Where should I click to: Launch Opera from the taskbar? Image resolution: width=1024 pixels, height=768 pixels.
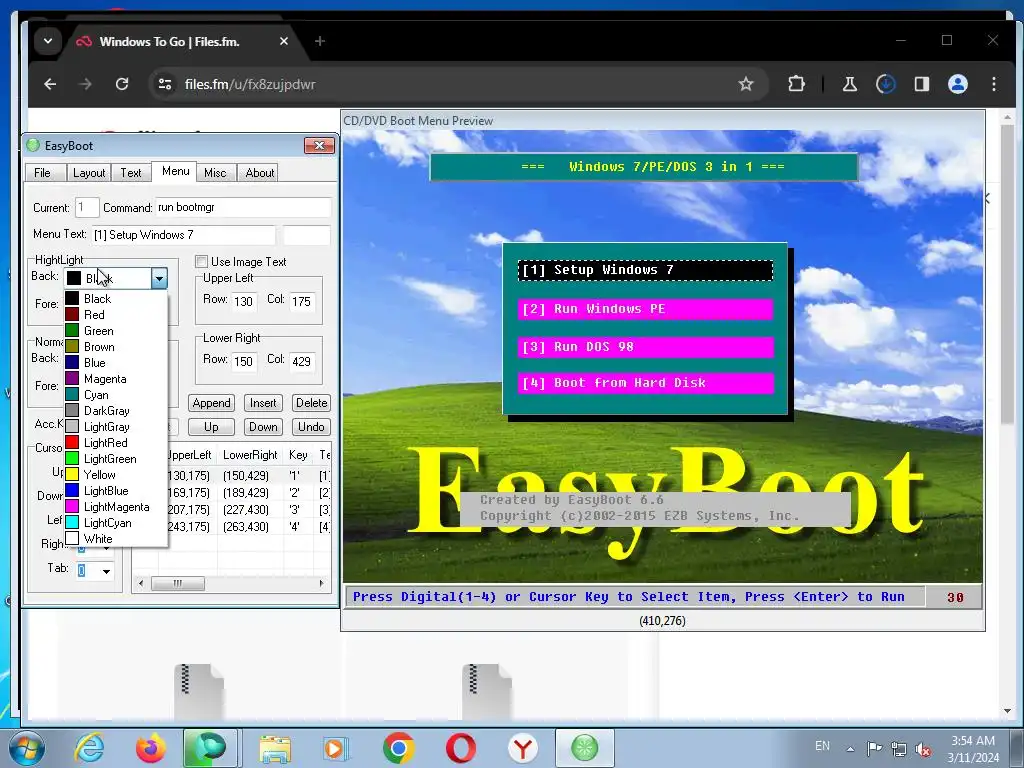click(x=460, y=748)
